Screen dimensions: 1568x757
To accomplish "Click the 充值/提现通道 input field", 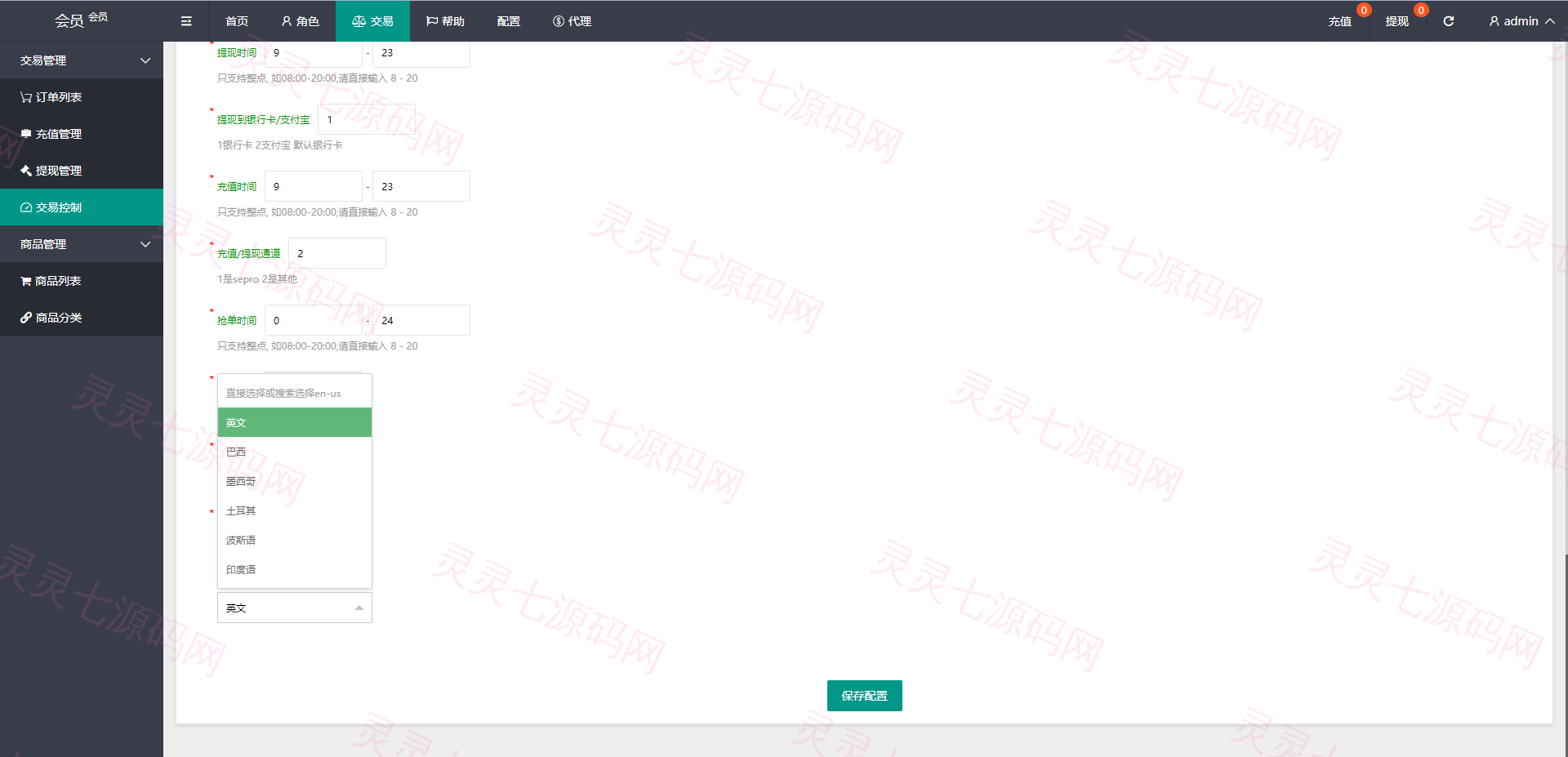I will click(337, 253).
